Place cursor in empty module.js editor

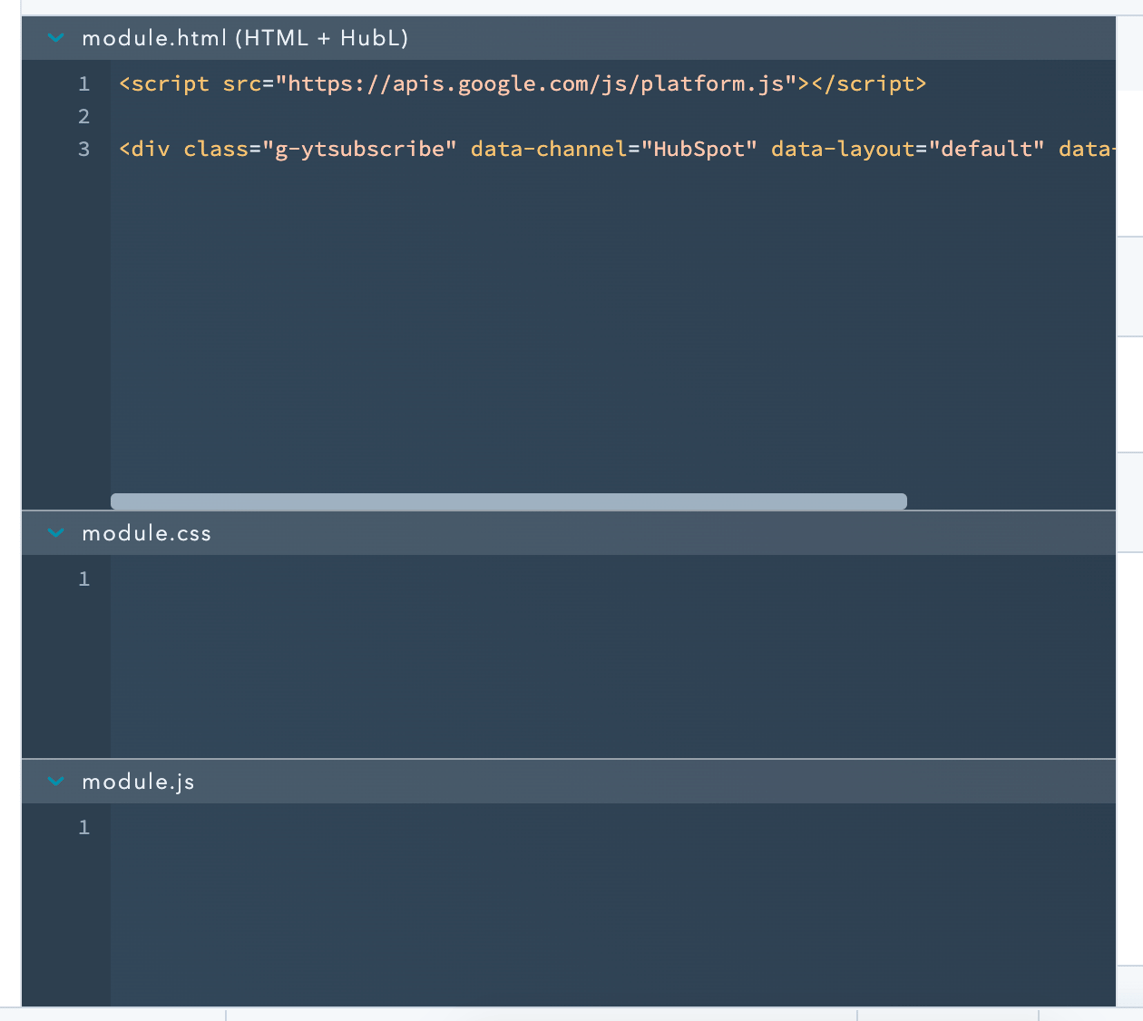(x=600, y=900)
